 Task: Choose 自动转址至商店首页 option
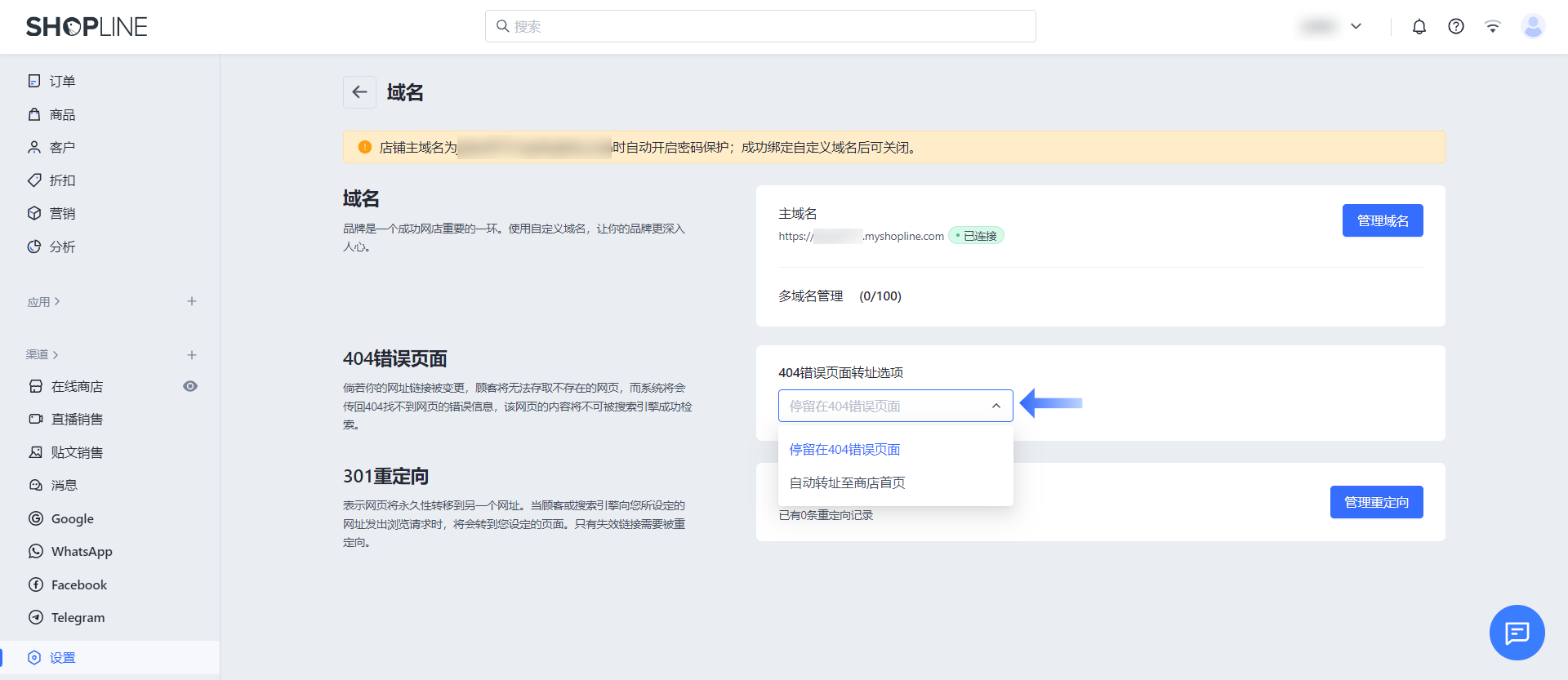click(x=847, y=483)
